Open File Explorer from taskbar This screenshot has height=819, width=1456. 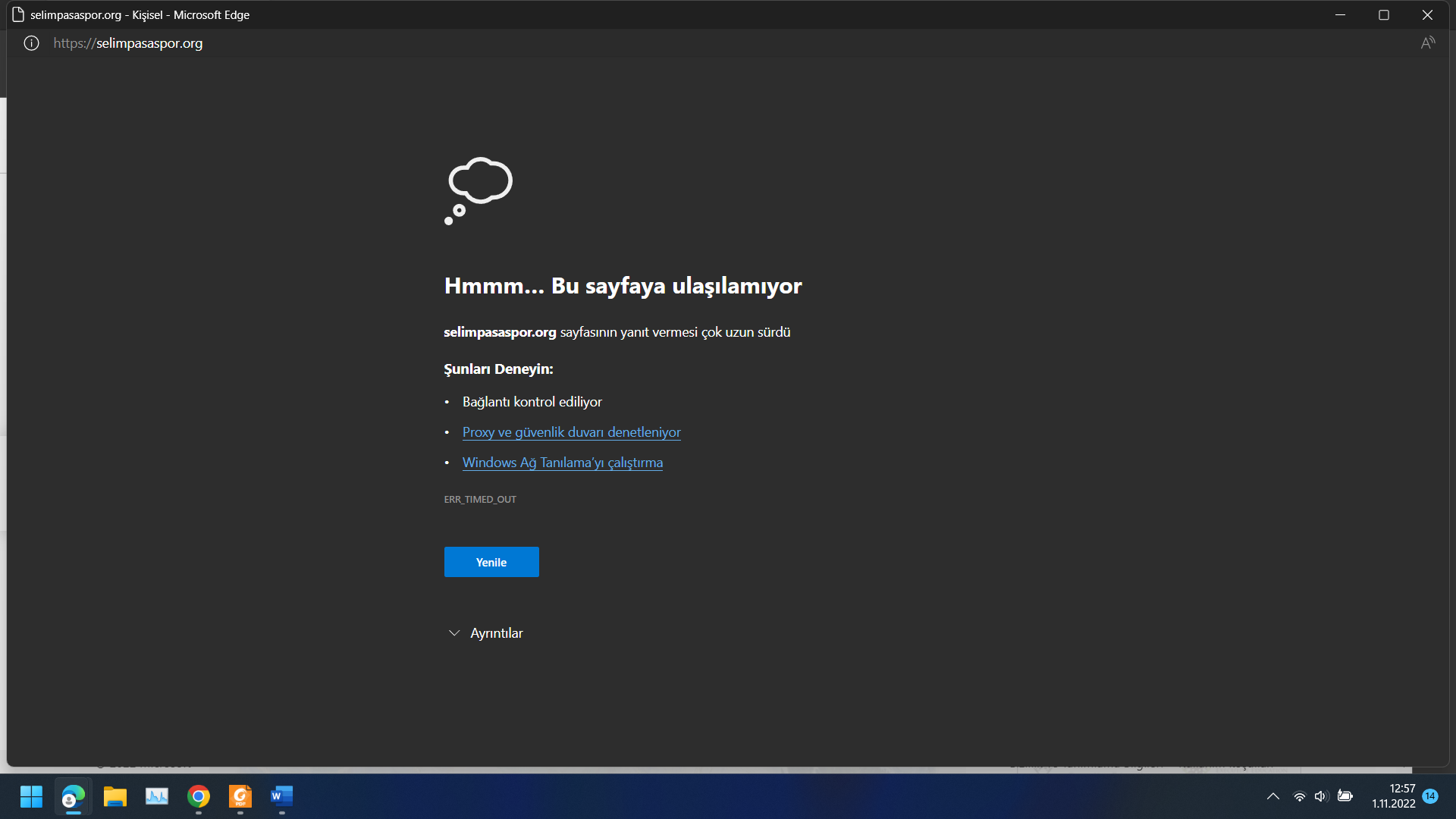click(x=115, y=796)
